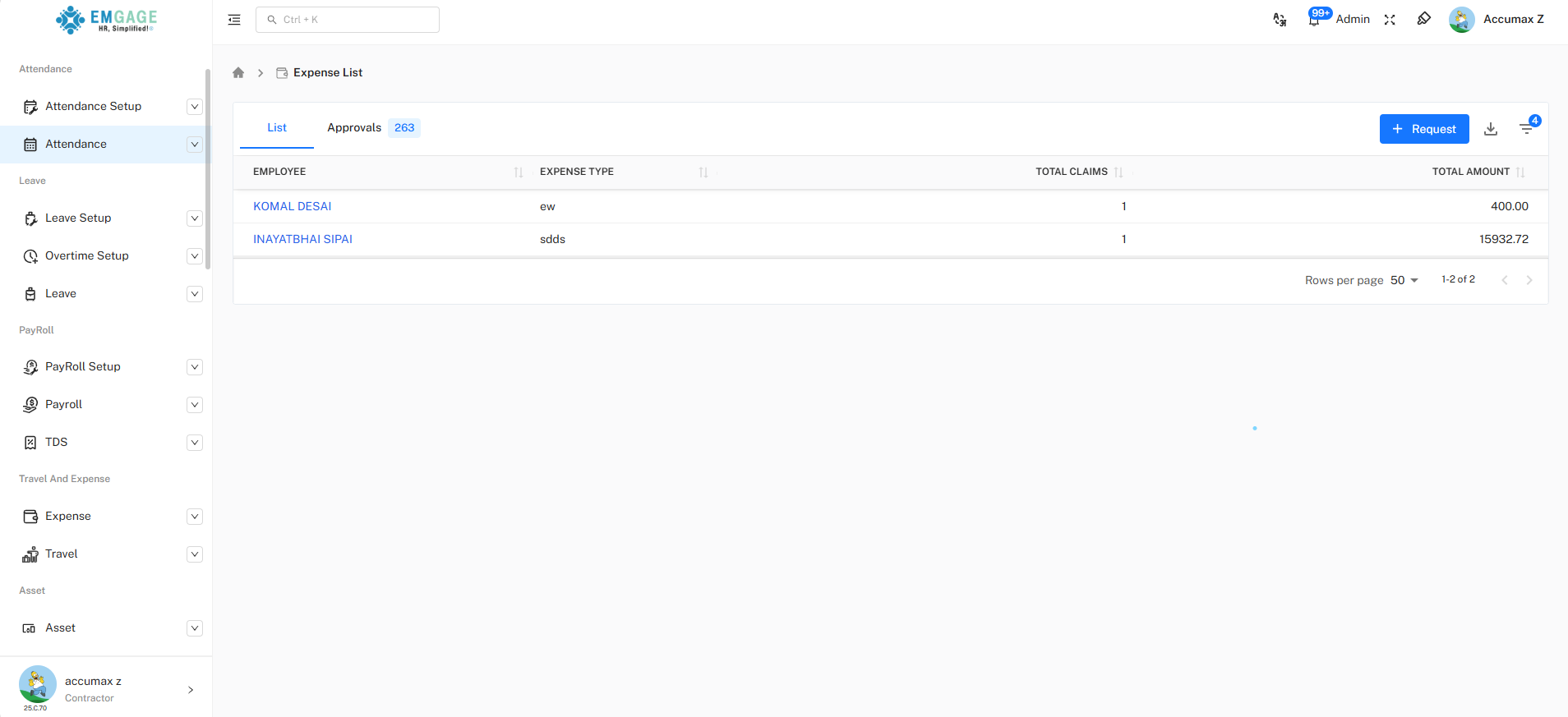This screenshot has height=717, width=1568.
Task: Click the theme customizer icon in header
Action: pyautogui.click(x=1424, y=19)
